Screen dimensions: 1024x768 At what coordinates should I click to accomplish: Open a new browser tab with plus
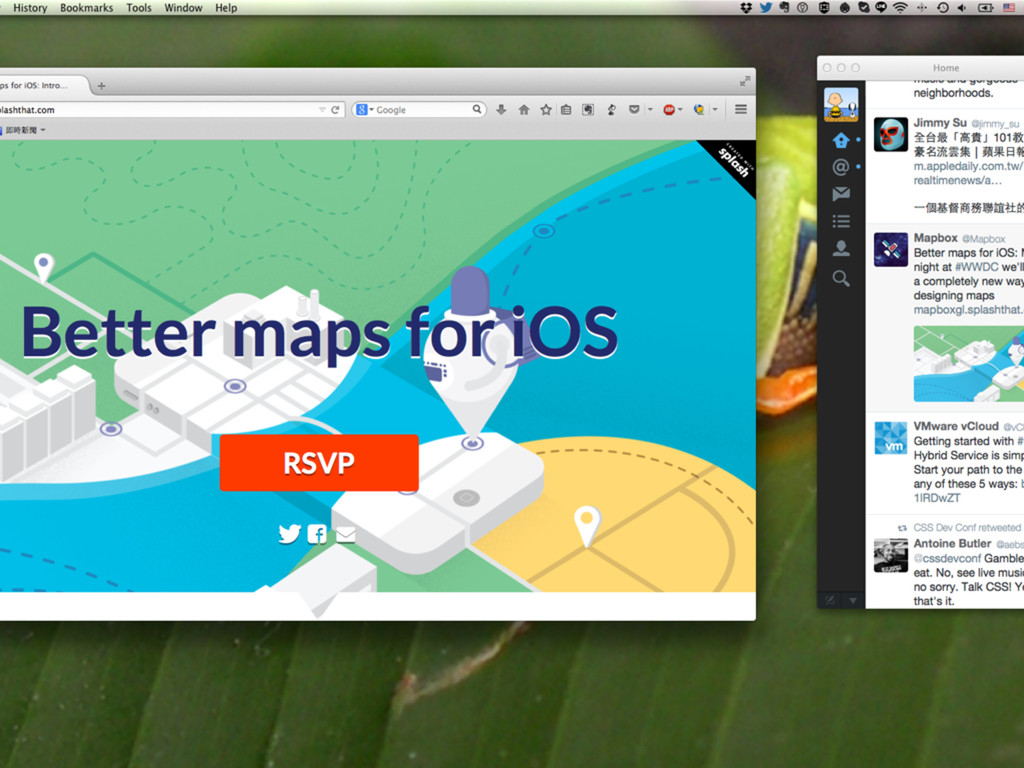[x=101, y=86]
